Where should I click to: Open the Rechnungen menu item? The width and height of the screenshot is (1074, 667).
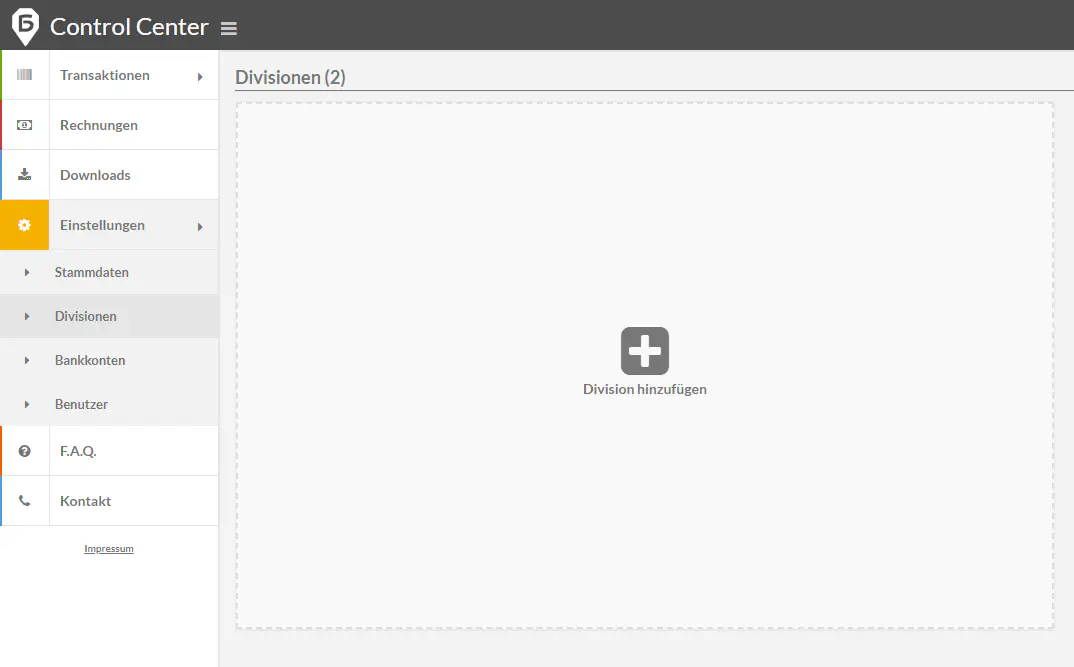[99, 125]
